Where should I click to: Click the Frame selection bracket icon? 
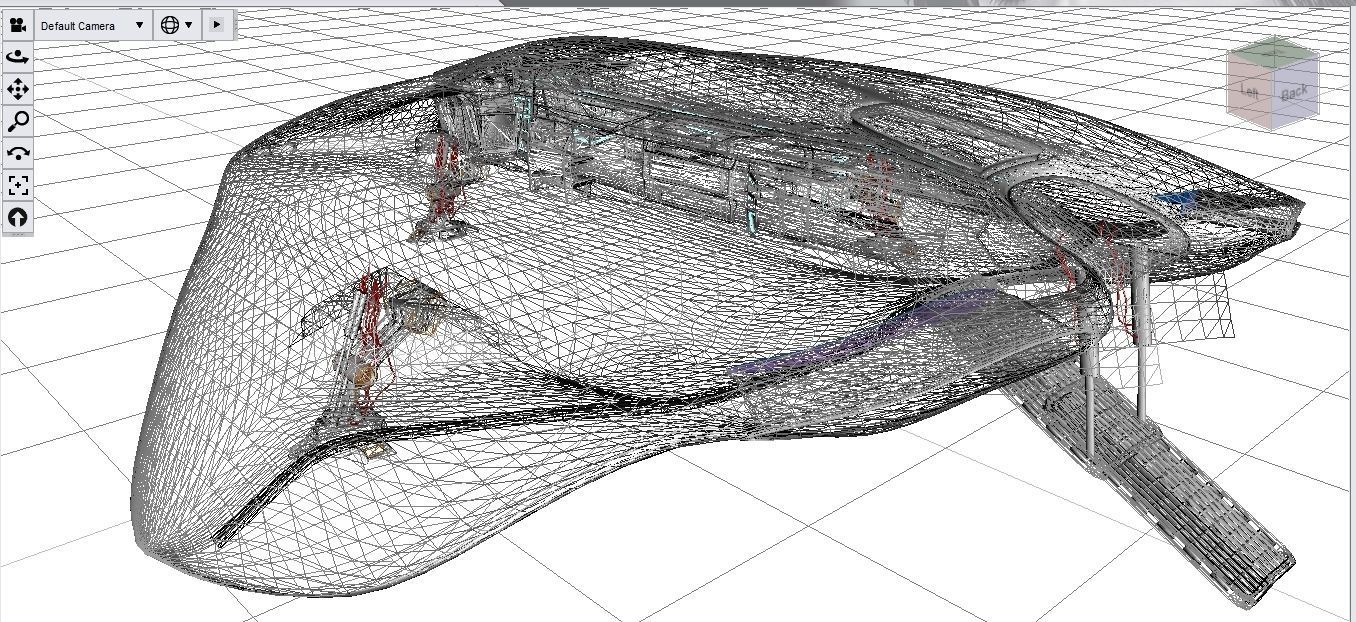coord(17,185)
